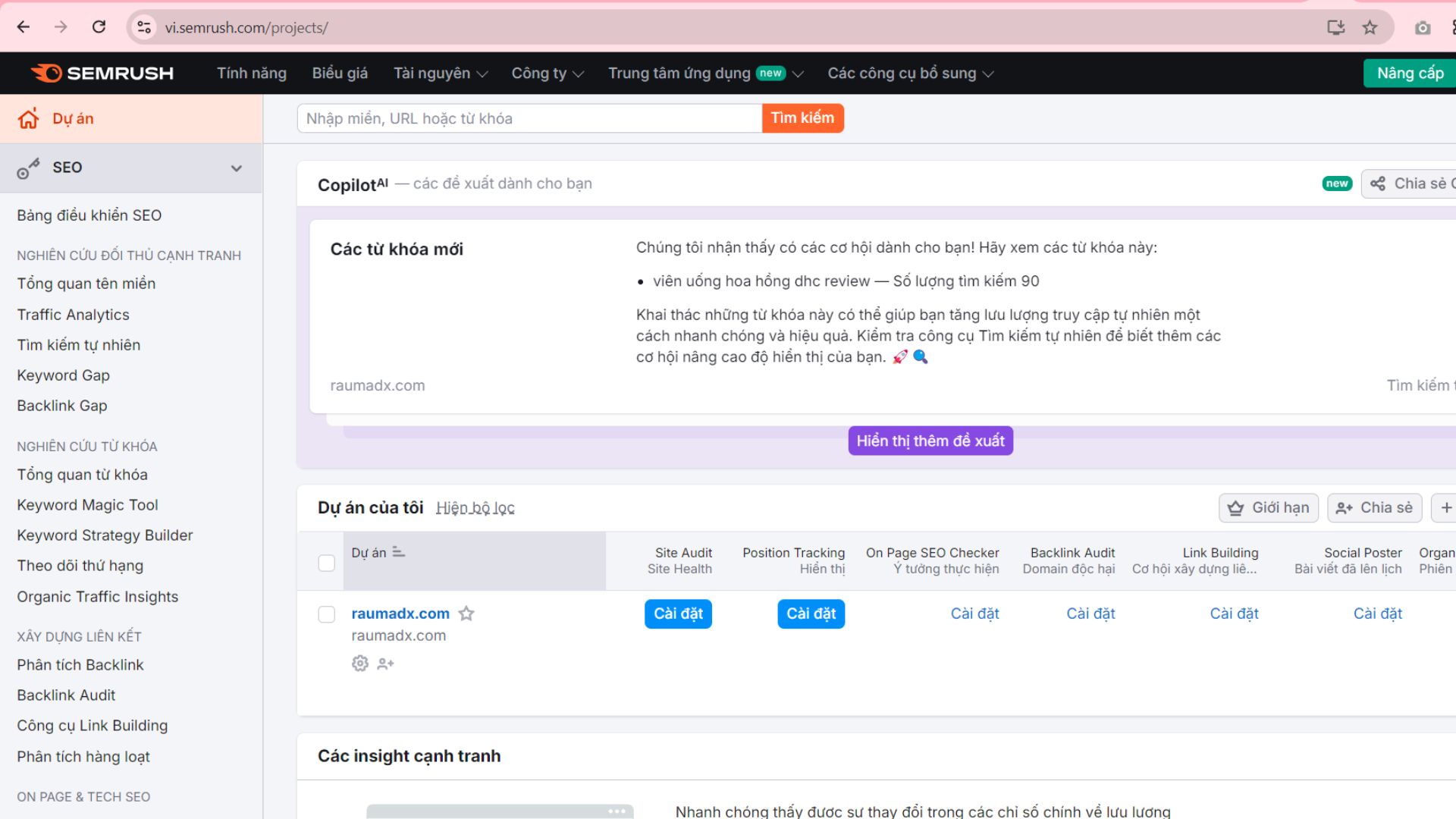The image size is (1456, 819).
Task: Click the search input field
Action: 531,117
